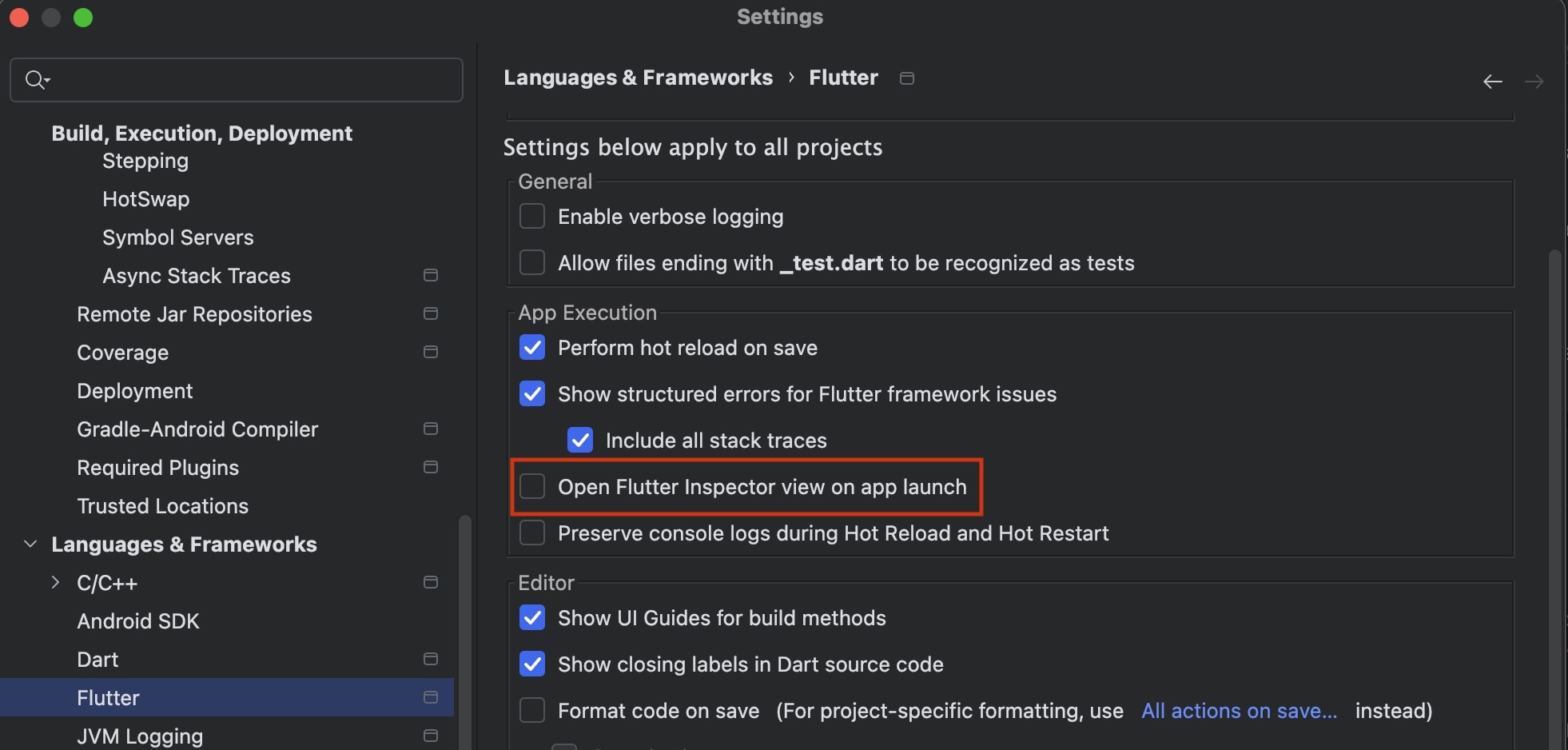Enable verbose logging checkbox

(532, 217)
